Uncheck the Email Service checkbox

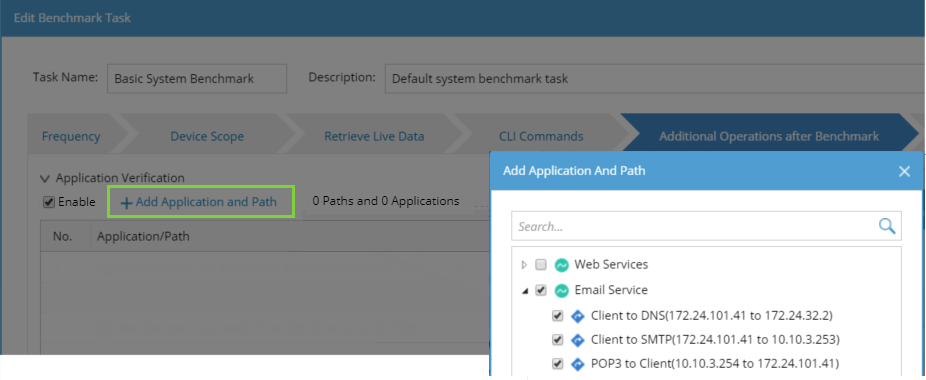point(540,290)
